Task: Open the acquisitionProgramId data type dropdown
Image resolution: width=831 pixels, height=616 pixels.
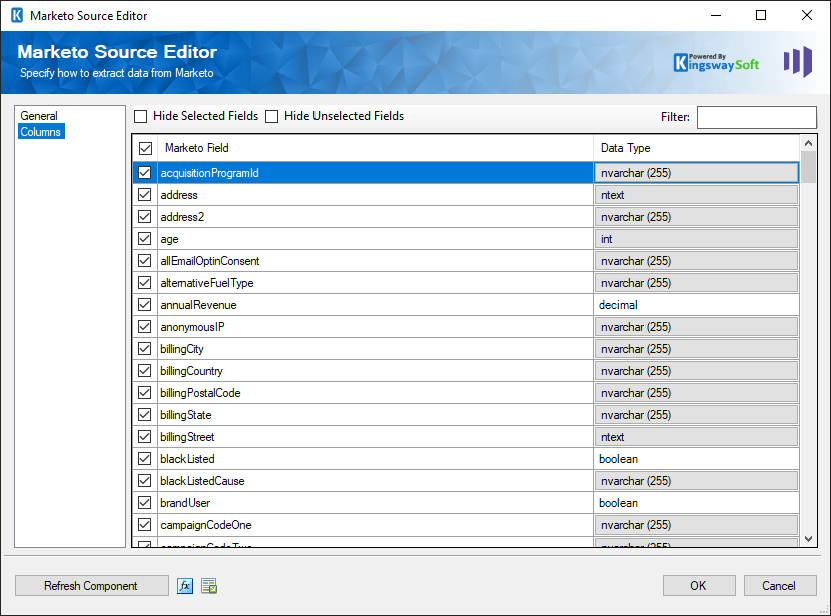Action: tap(696, 173)
